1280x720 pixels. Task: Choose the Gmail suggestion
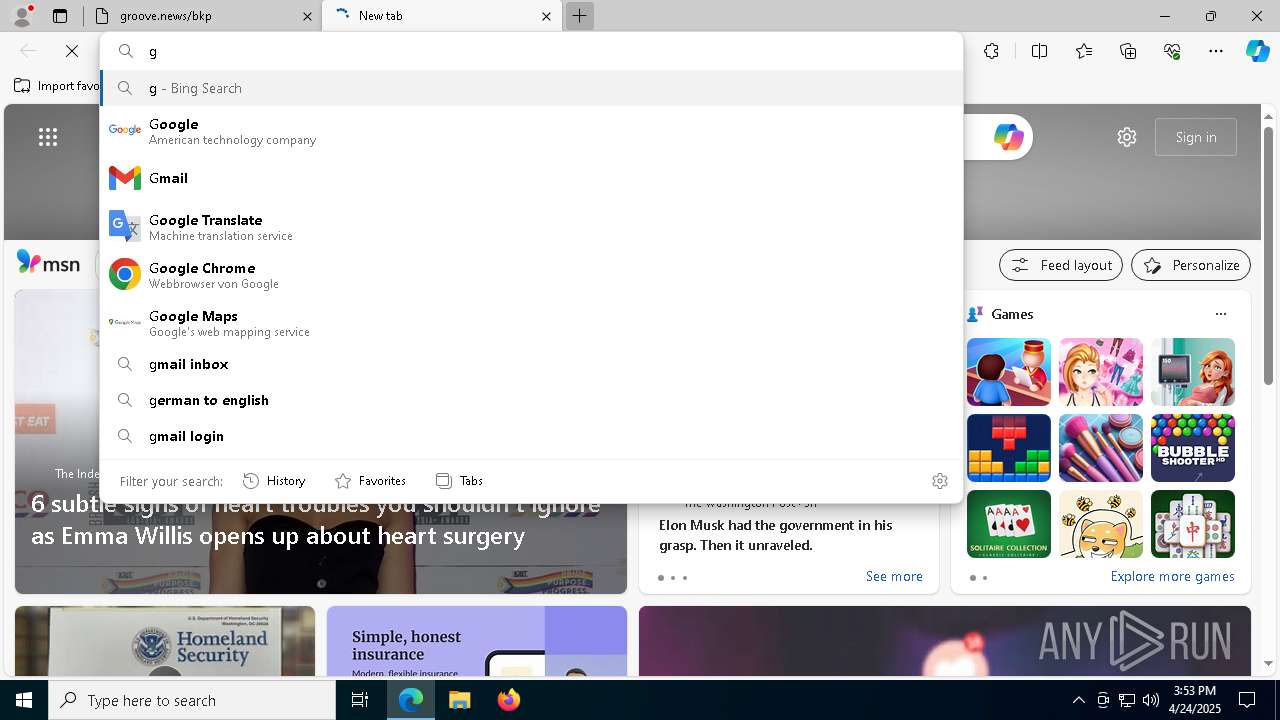pyautogui.click(x=531, y=178)
